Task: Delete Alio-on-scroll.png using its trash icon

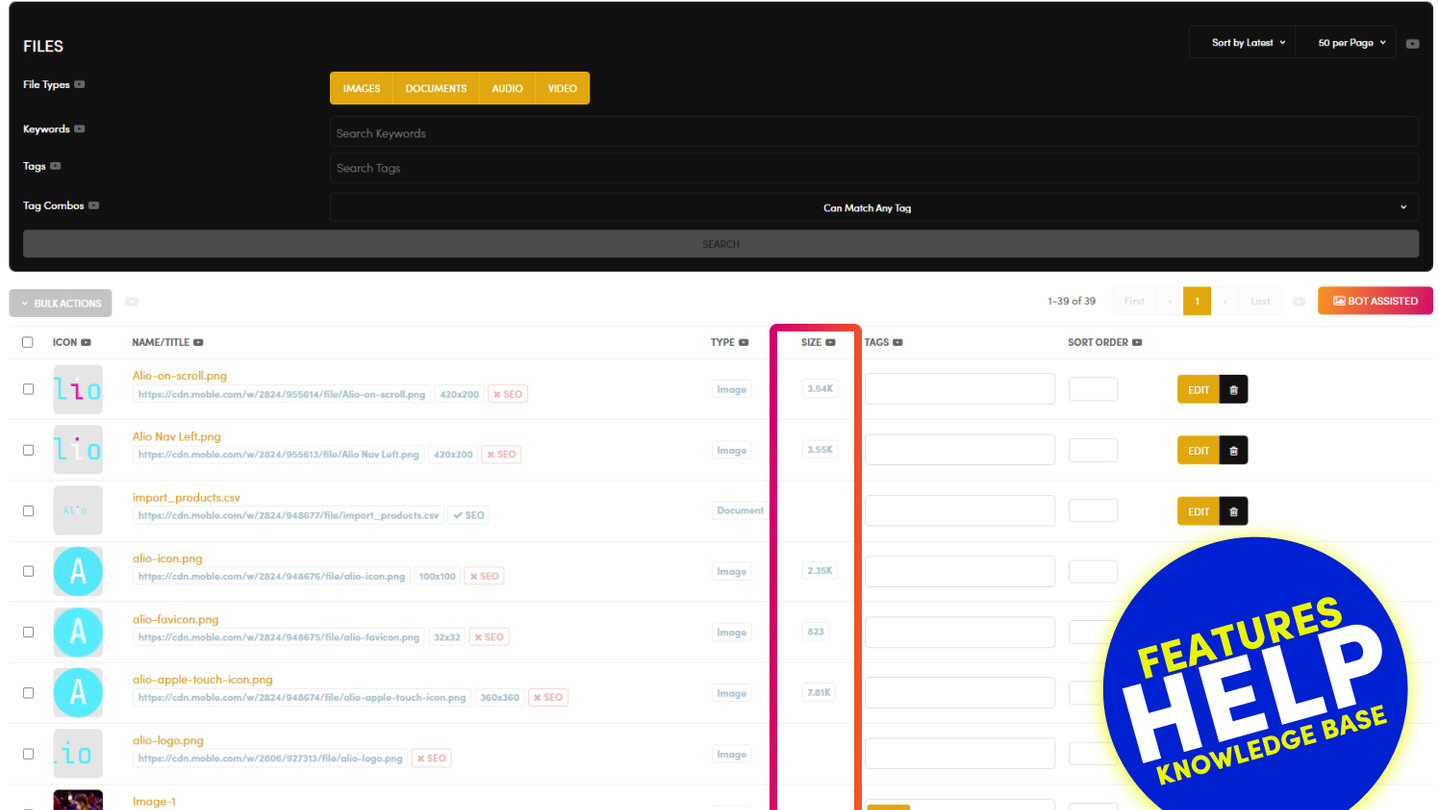Action: tap(1233, 390)
